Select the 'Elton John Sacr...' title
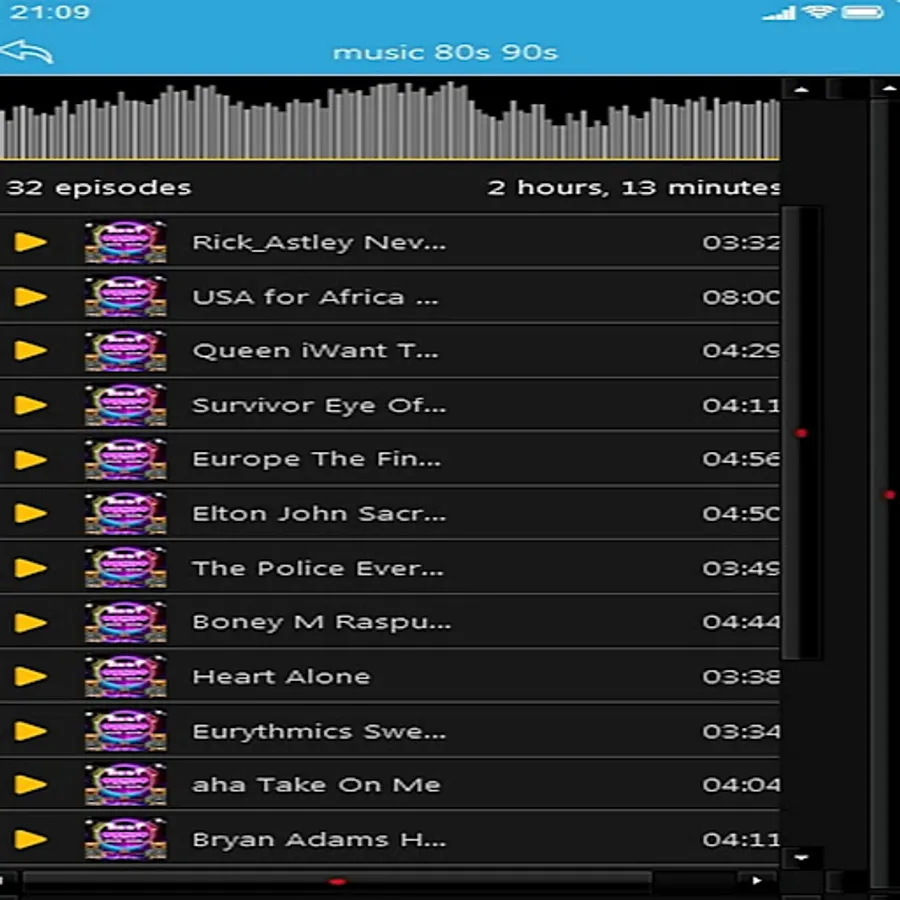Viewport: 900px width, 900px height. point(319,514)
